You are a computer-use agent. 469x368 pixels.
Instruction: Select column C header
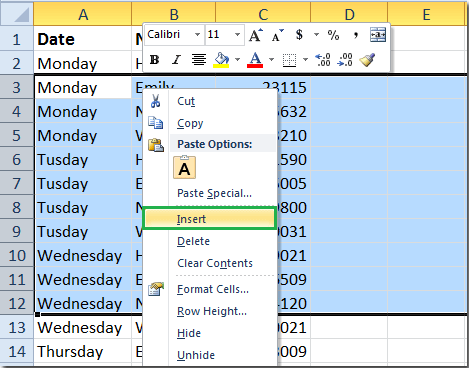(x=263, y=14)
